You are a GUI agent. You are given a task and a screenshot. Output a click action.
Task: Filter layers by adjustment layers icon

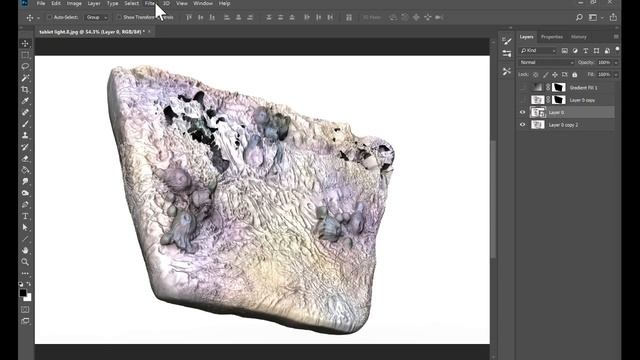[x=575, y=51]
